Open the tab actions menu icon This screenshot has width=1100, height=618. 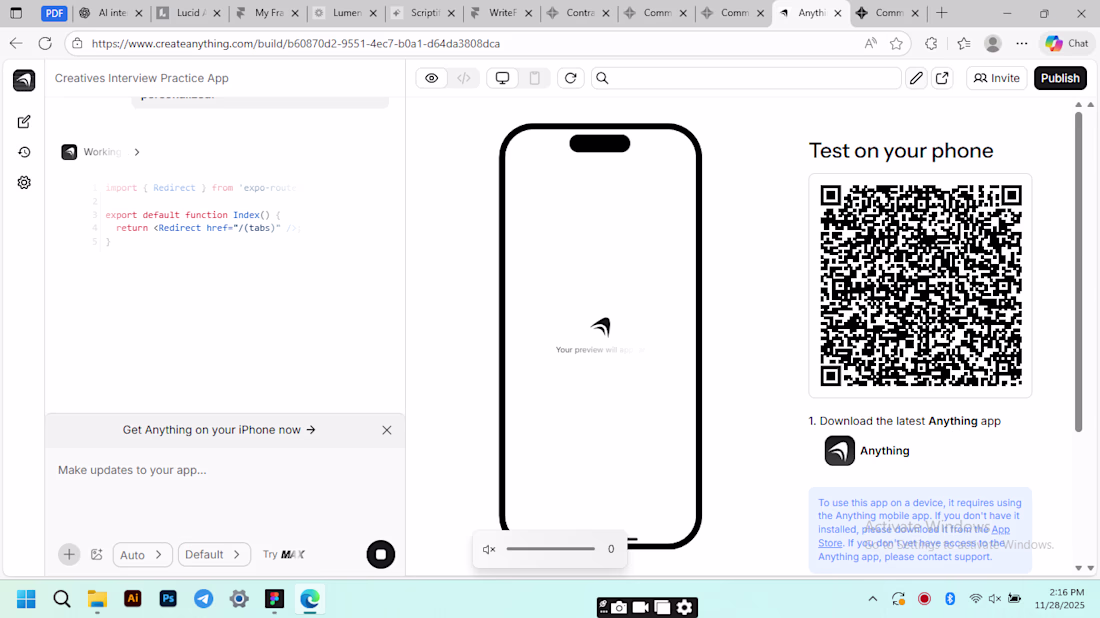pos(16,13)
